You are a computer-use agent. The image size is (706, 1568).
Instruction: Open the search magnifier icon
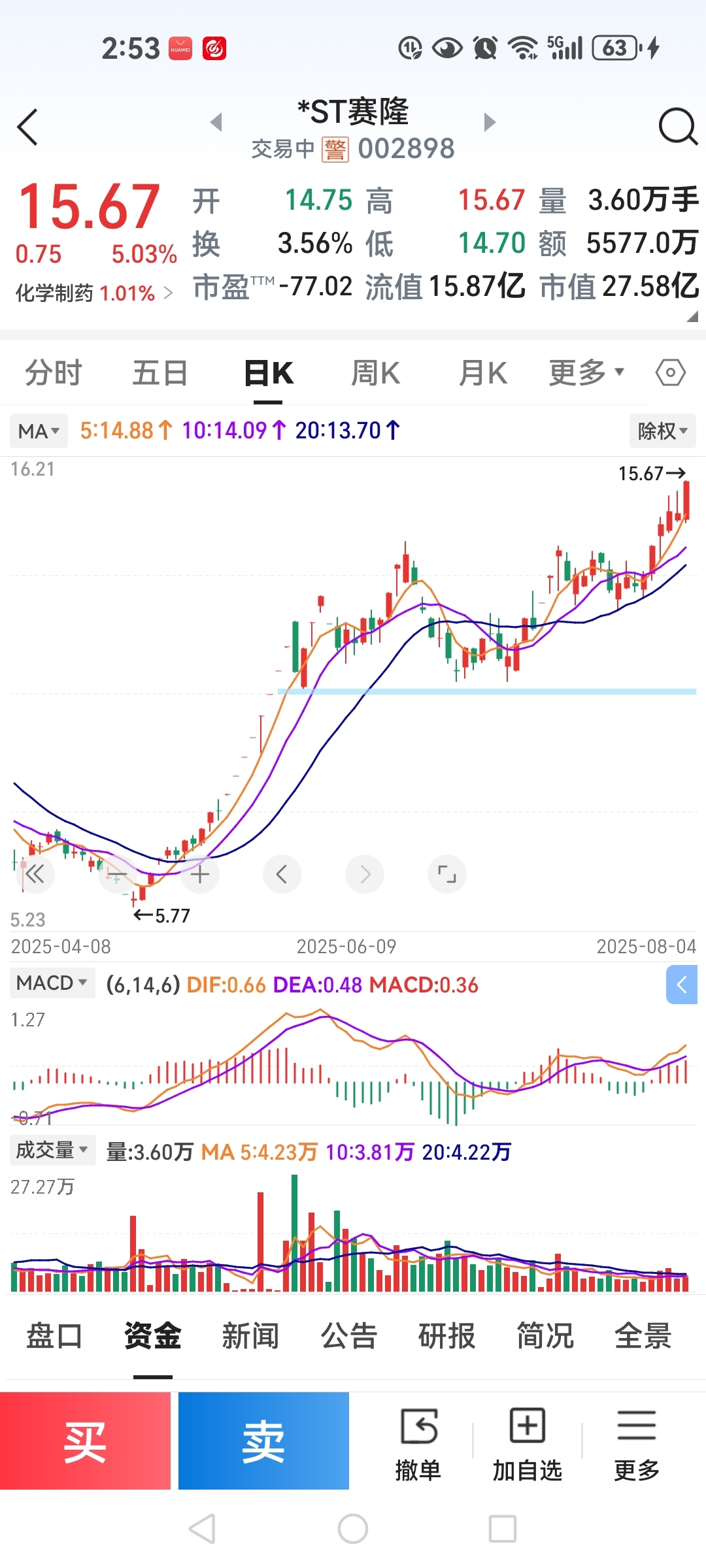coord(678,126)
